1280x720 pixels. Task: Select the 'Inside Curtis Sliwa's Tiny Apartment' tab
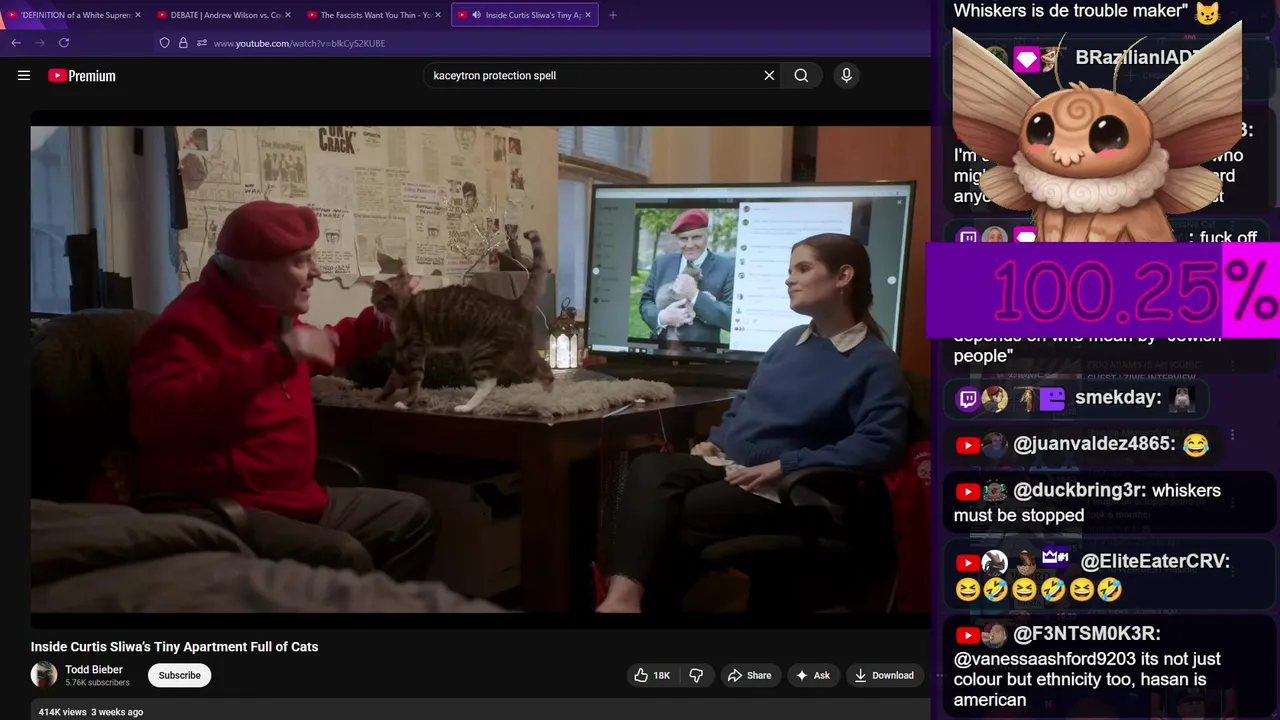[x=525, y=15]
